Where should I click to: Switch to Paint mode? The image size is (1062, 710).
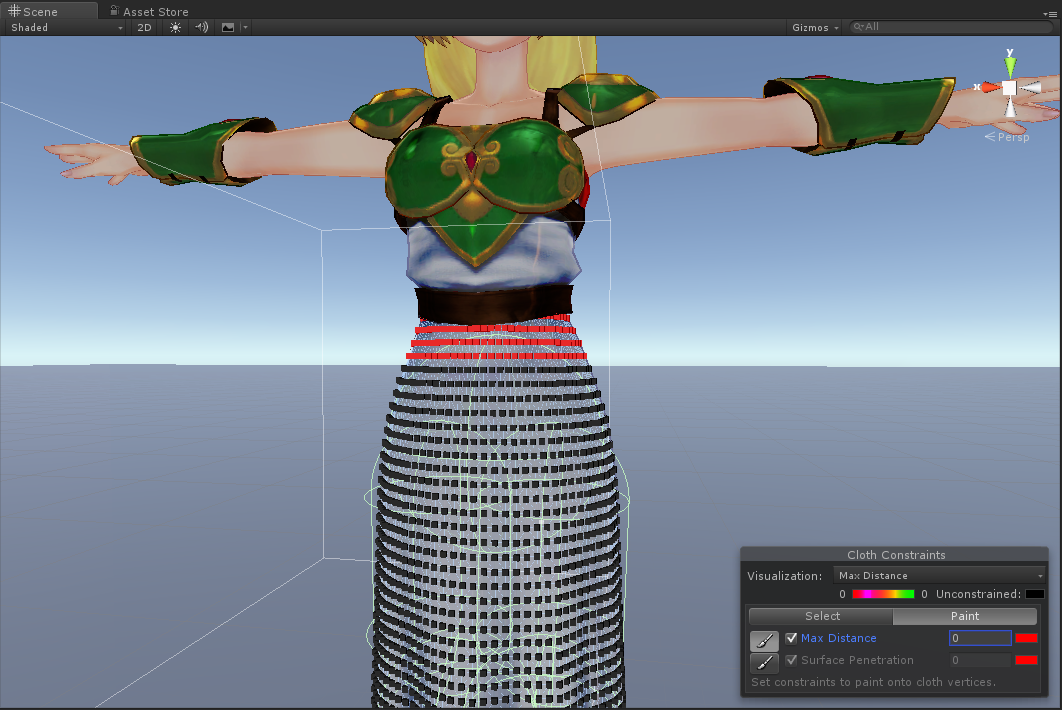(964, 616)
